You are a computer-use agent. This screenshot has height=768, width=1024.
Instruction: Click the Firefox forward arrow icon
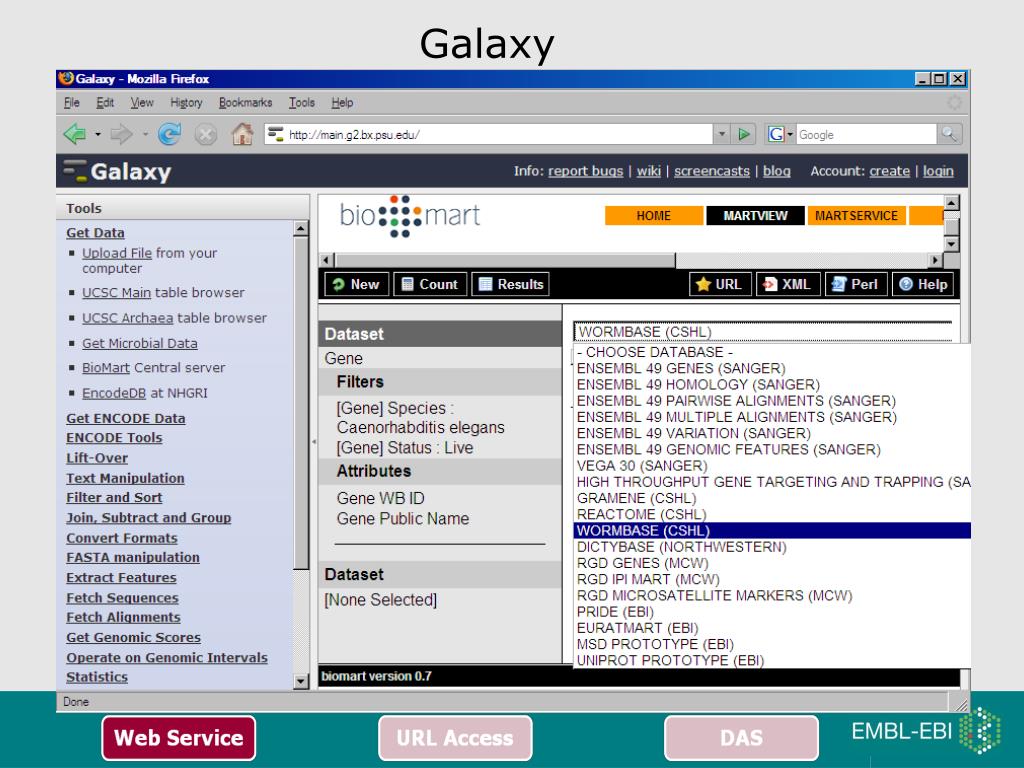(121, 135)
